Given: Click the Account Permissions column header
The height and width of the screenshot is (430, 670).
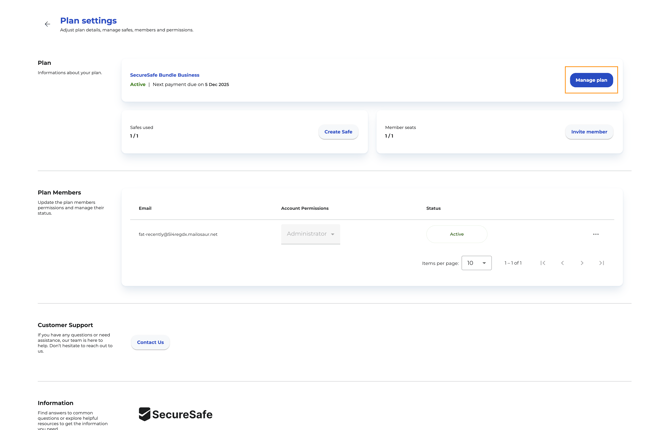Looking at the screenshot, I should point(305,208).
